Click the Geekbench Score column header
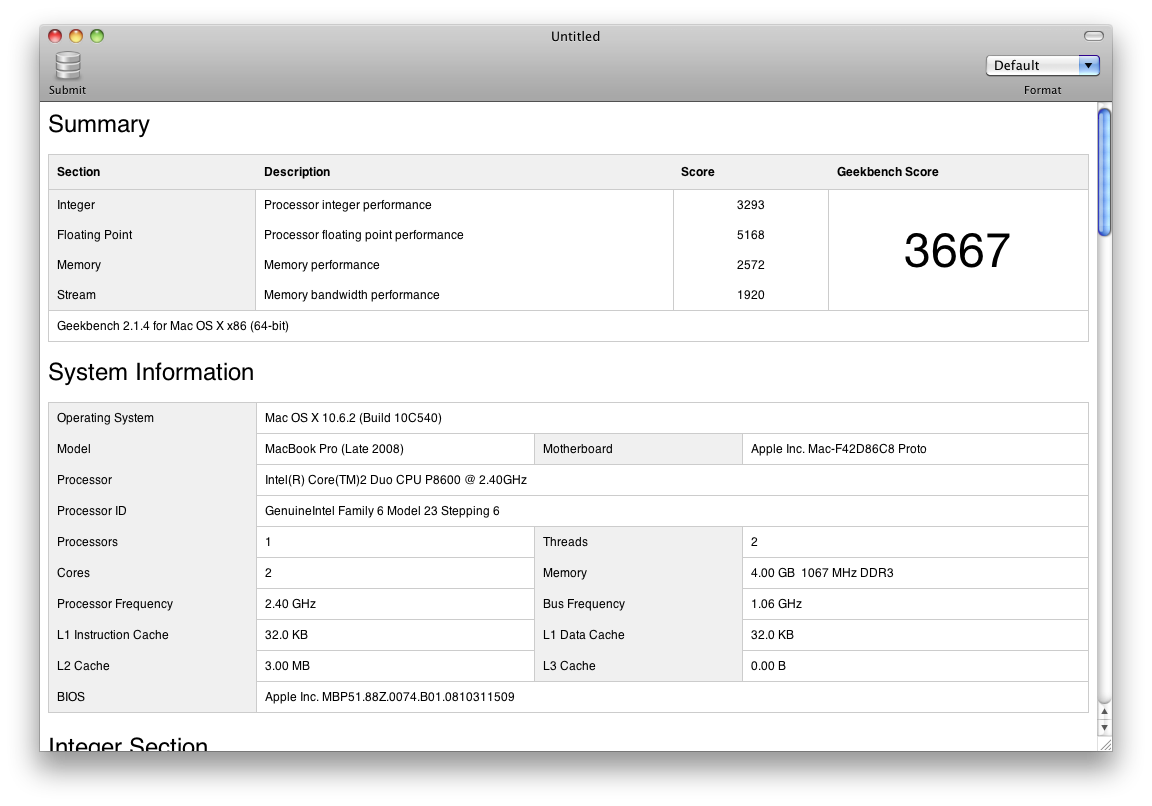Image resolution: width=1152 pixels, height=806 pixels. tap(888, 172)
